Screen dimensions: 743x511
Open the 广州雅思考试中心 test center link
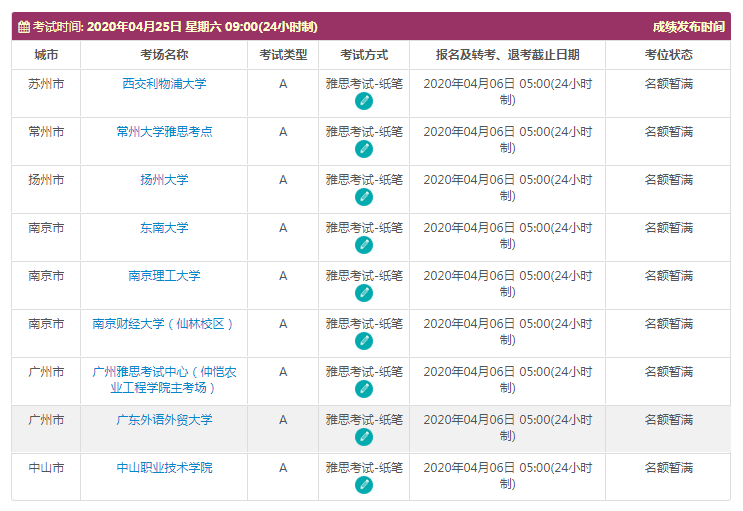tap(164, 380)
